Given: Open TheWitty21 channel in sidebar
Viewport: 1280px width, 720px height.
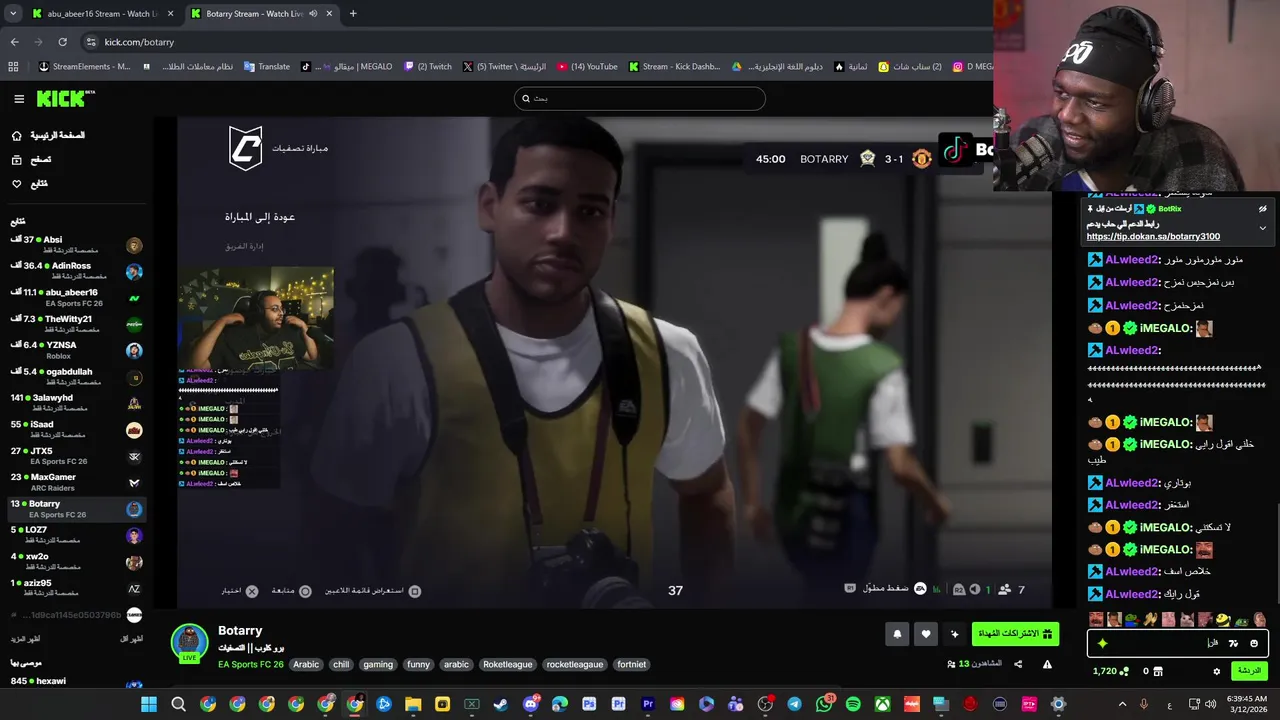Looking at the screenshot, I should pos(75,324).
